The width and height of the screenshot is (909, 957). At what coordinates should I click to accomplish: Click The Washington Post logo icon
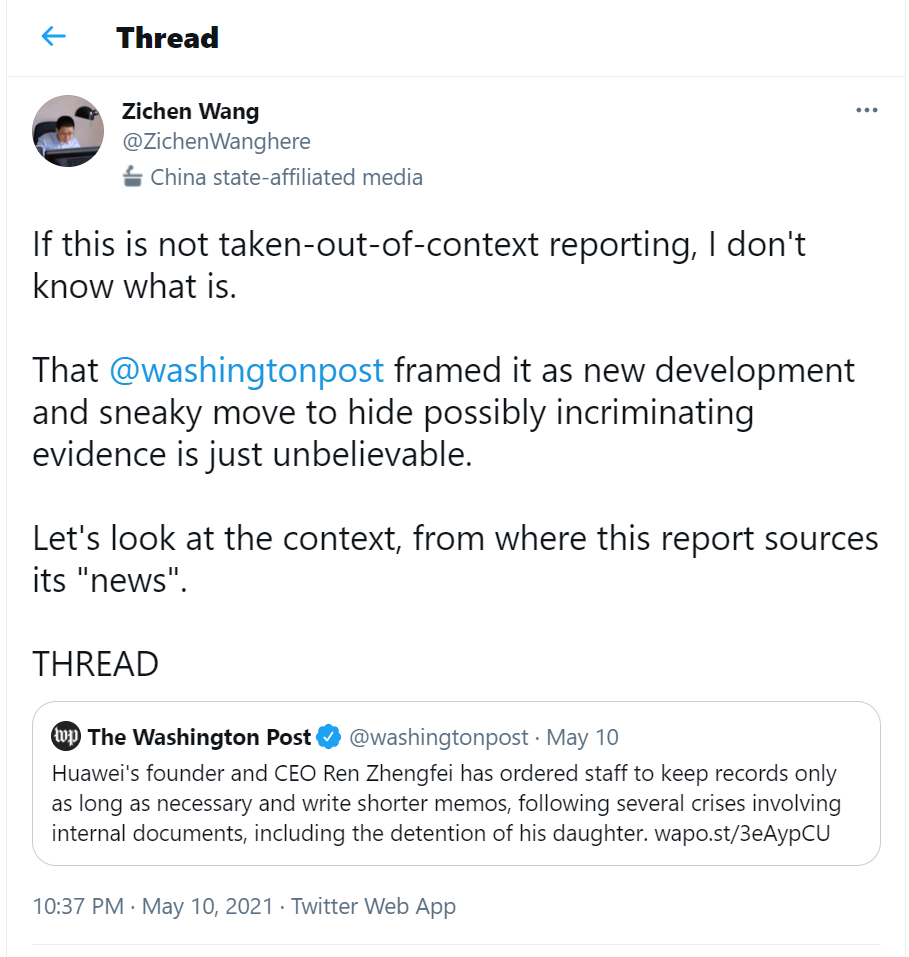[66, 737]
